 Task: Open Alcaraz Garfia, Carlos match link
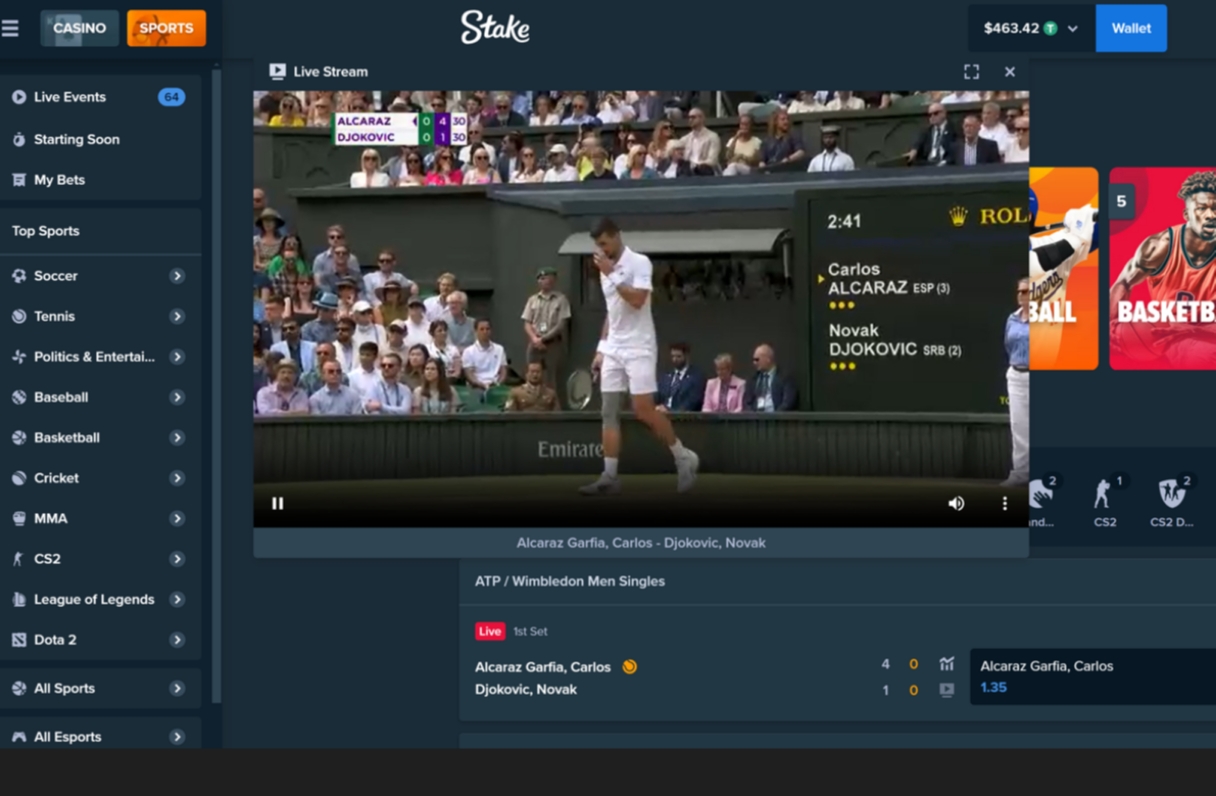click(543, 667)
